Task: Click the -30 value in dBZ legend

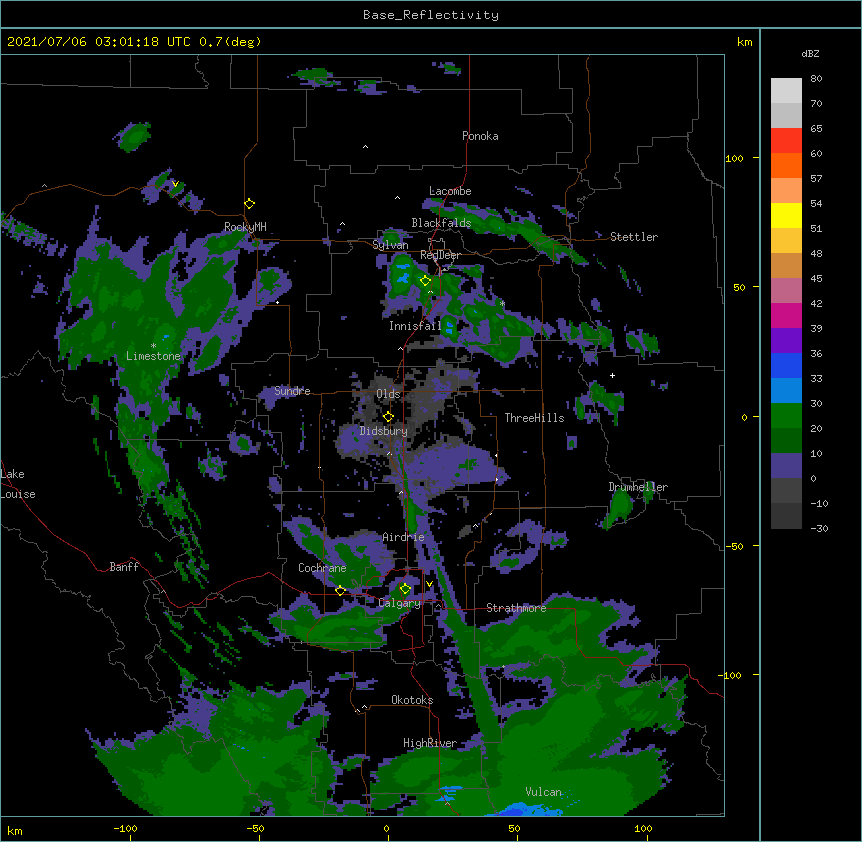Action: (819, 528)
